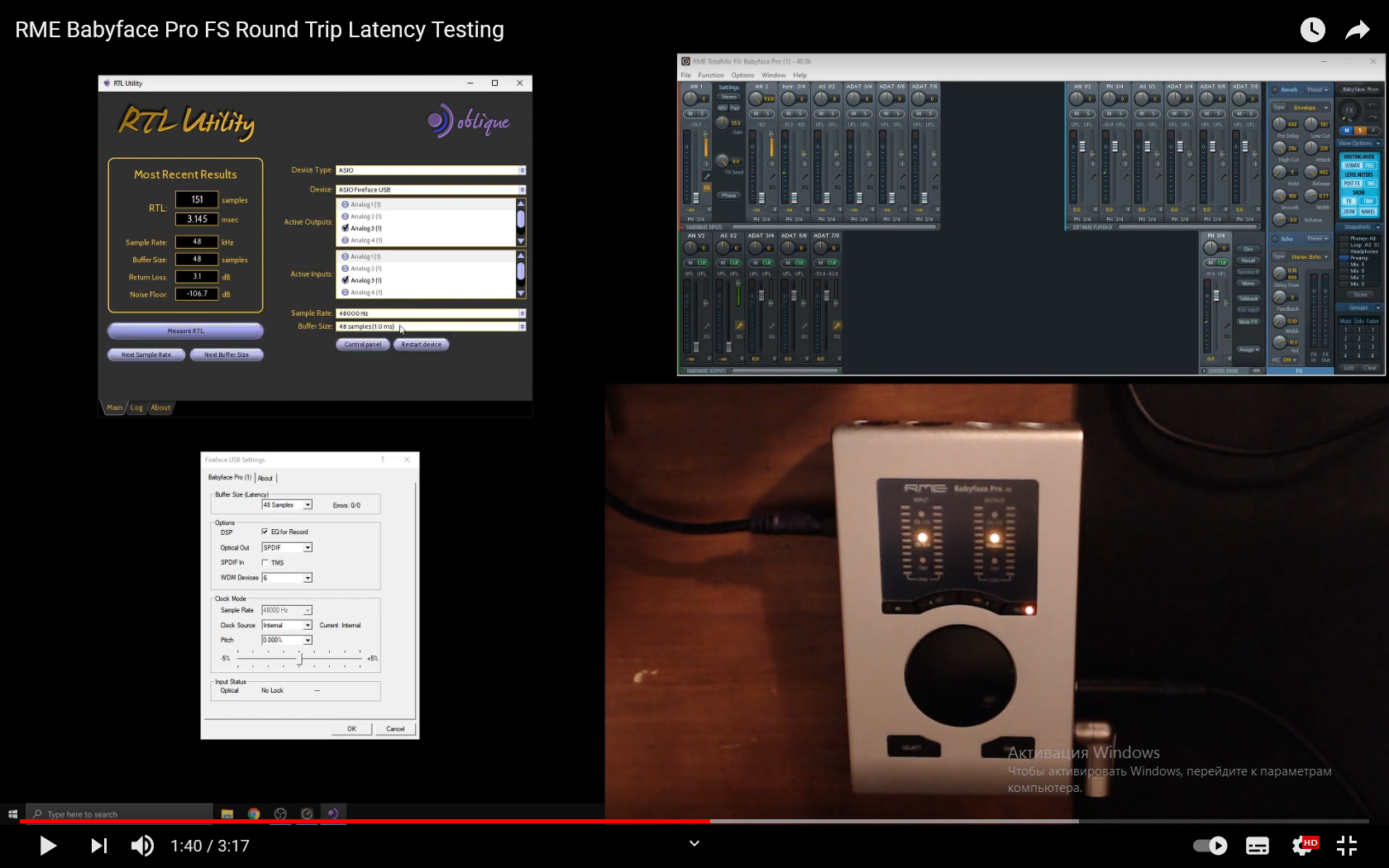Uncheck Analog 3 in Active Inputs
Image resolution: width=1389 pixels, height=868 pixels.
(345, 280)
